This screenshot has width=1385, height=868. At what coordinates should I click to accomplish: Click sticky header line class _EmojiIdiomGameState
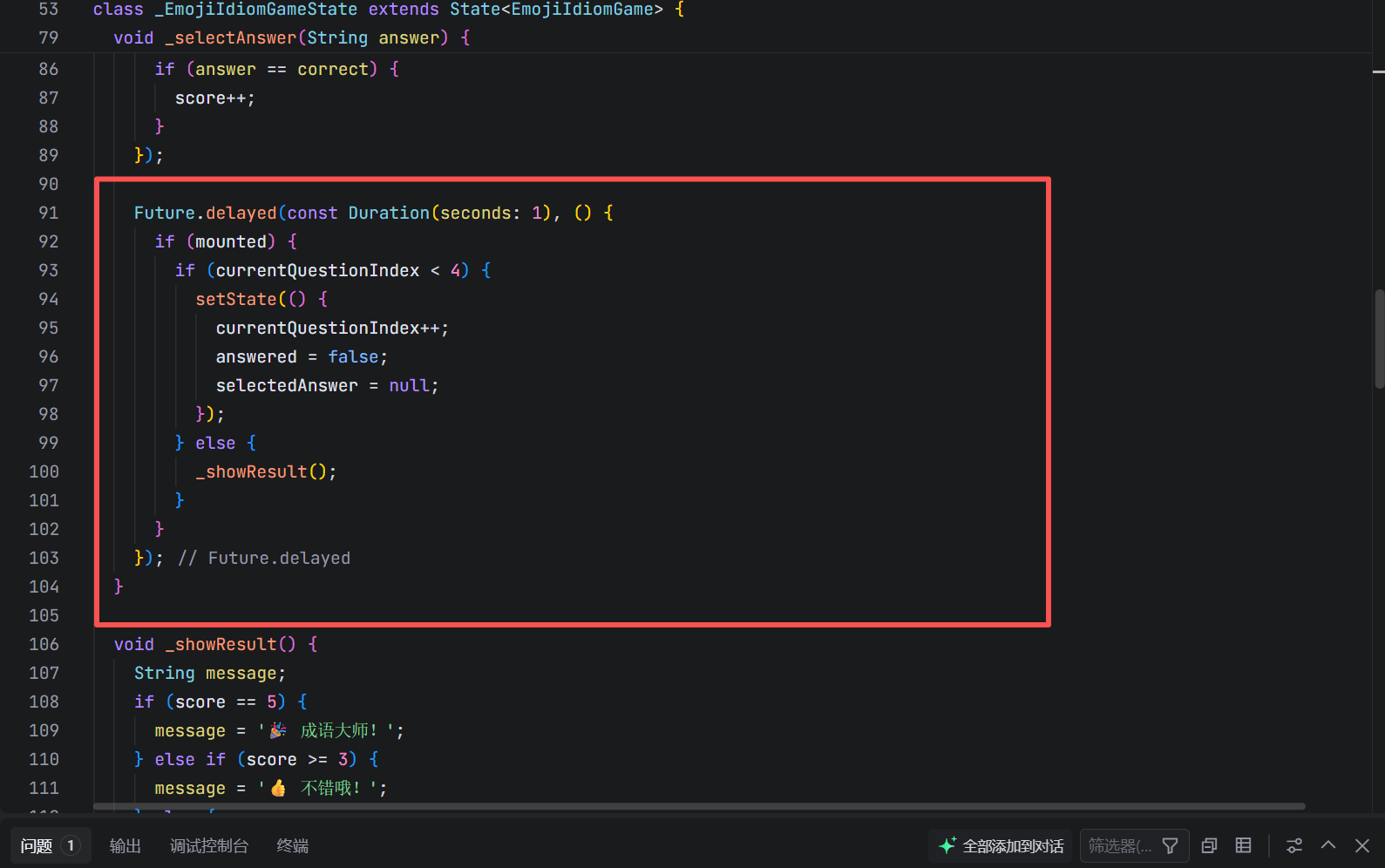389,10
